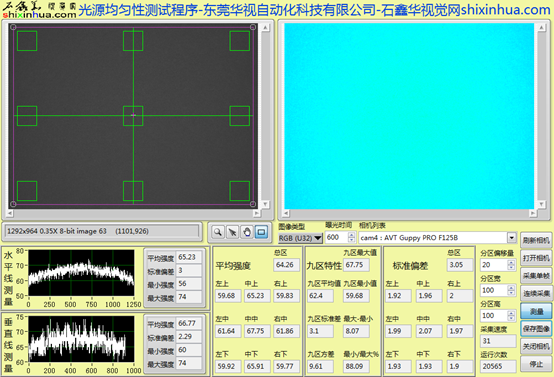Click the cyan uniformity map image
The image size is (554, 377).
(409, 116)
